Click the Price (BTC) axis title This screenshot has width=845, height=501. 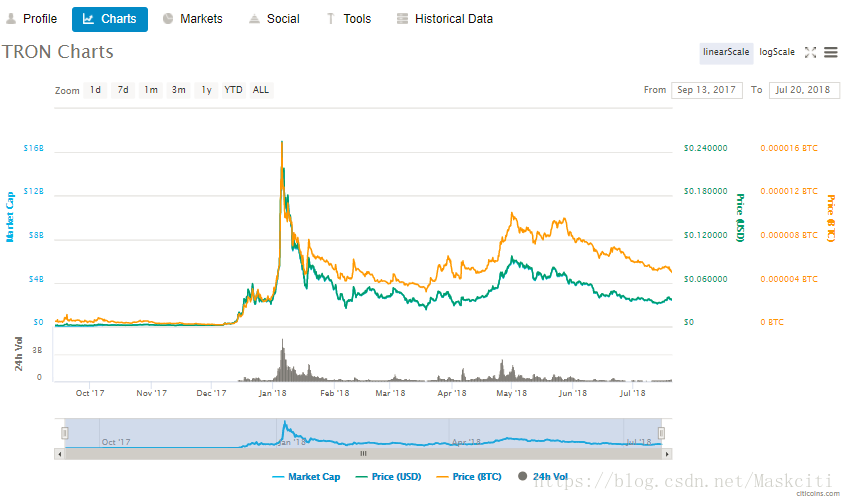point(831,218)
